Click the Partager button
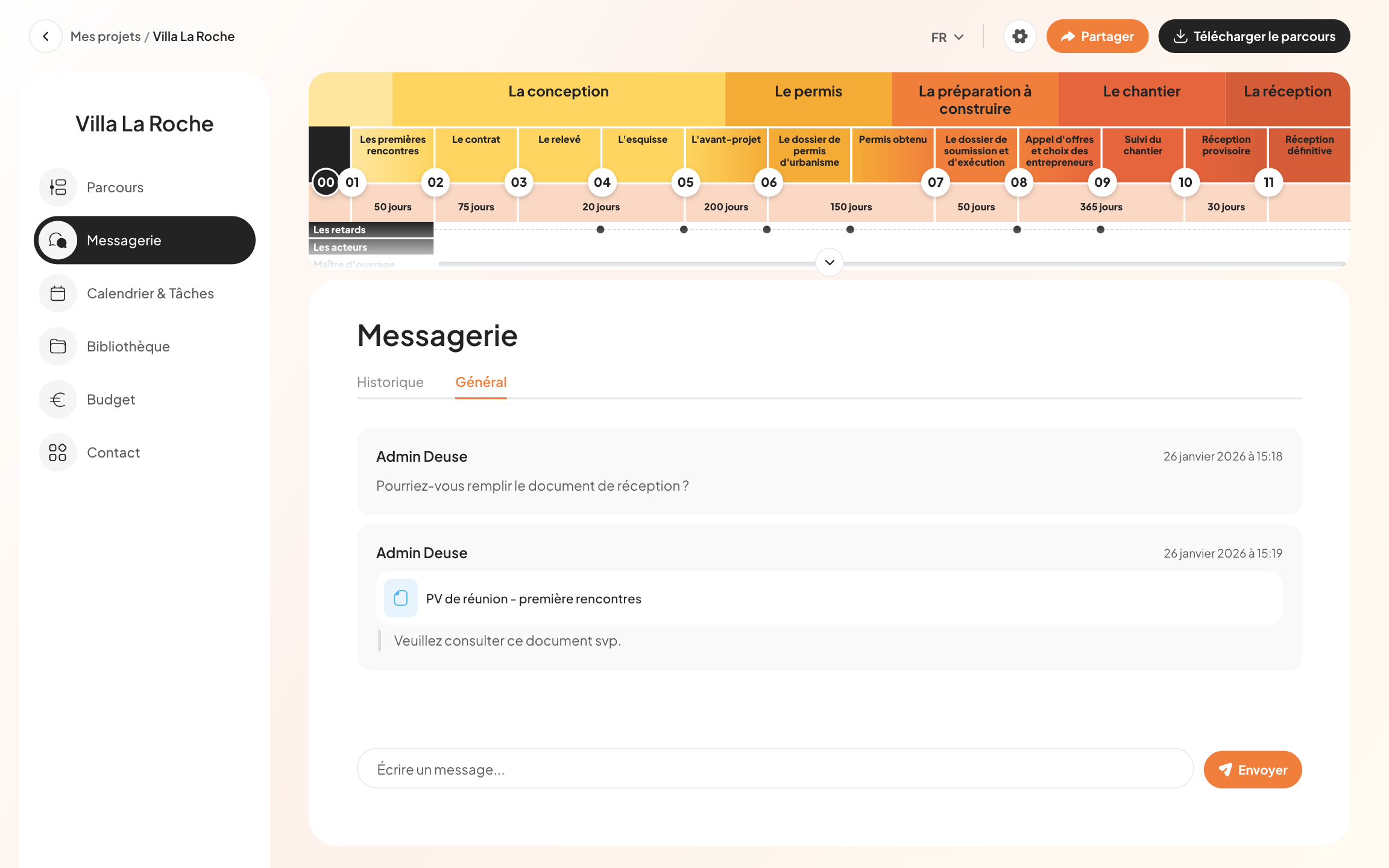Viewport: 1389px width, 868px height. click(x=1097, y=36)
